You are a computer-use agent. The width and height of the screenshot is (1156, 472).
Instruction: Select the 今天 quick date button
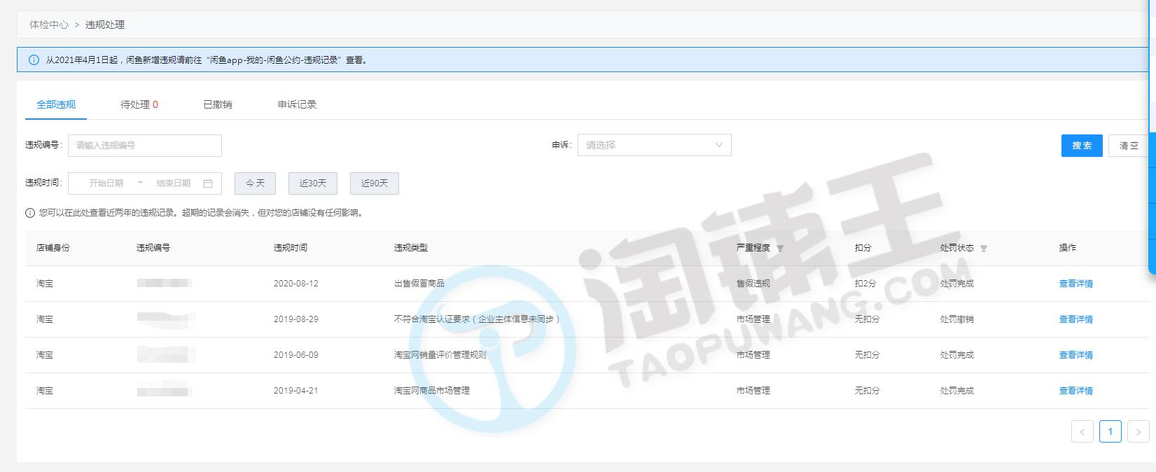255,183
